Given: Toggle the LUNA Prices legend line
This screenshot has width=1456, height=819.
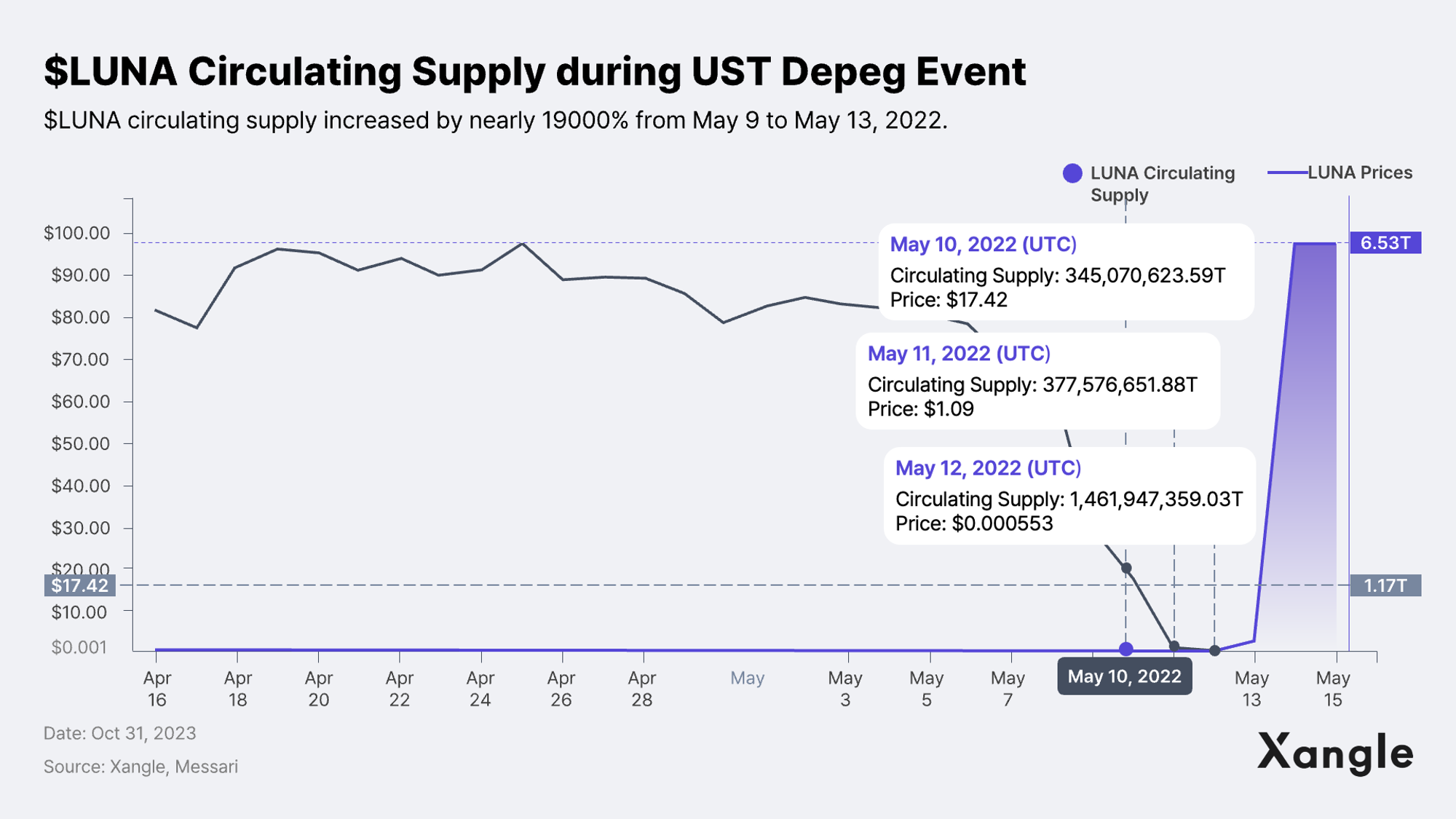Looking at the screenshot, I should pyautogui.click(x=1287, y=173).
